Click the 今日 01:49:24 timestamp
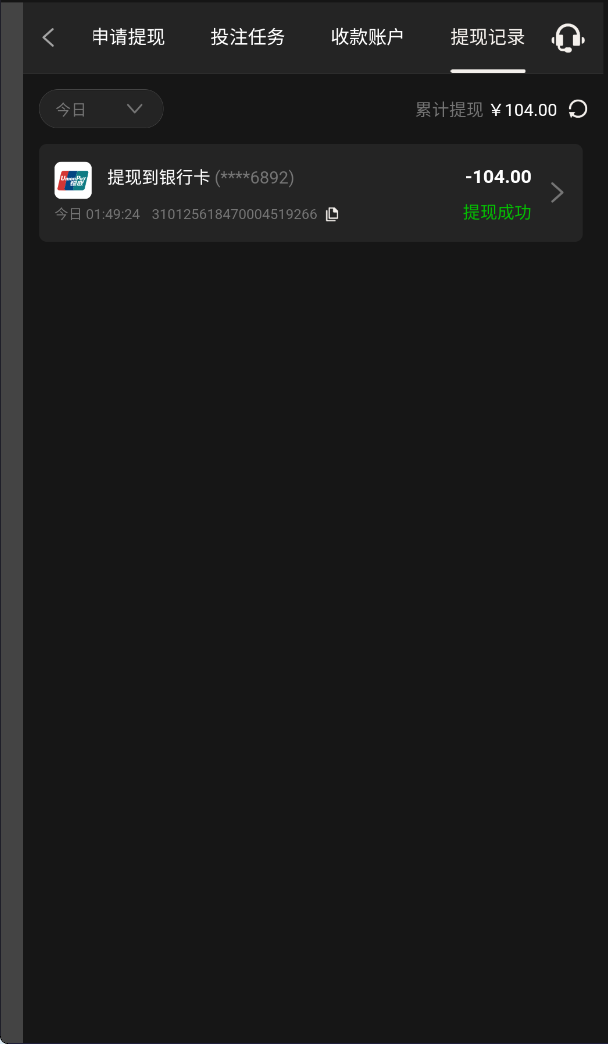 tap(97, 214)
